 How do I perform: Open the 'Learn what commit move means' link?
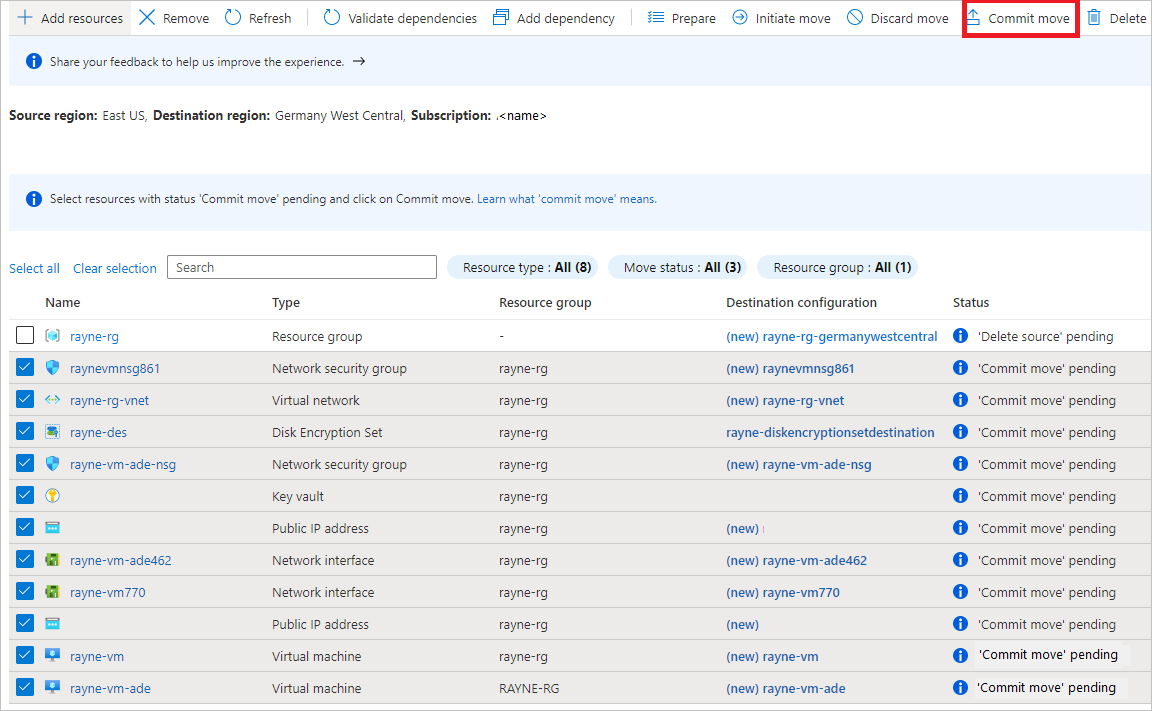pos(566,198)
